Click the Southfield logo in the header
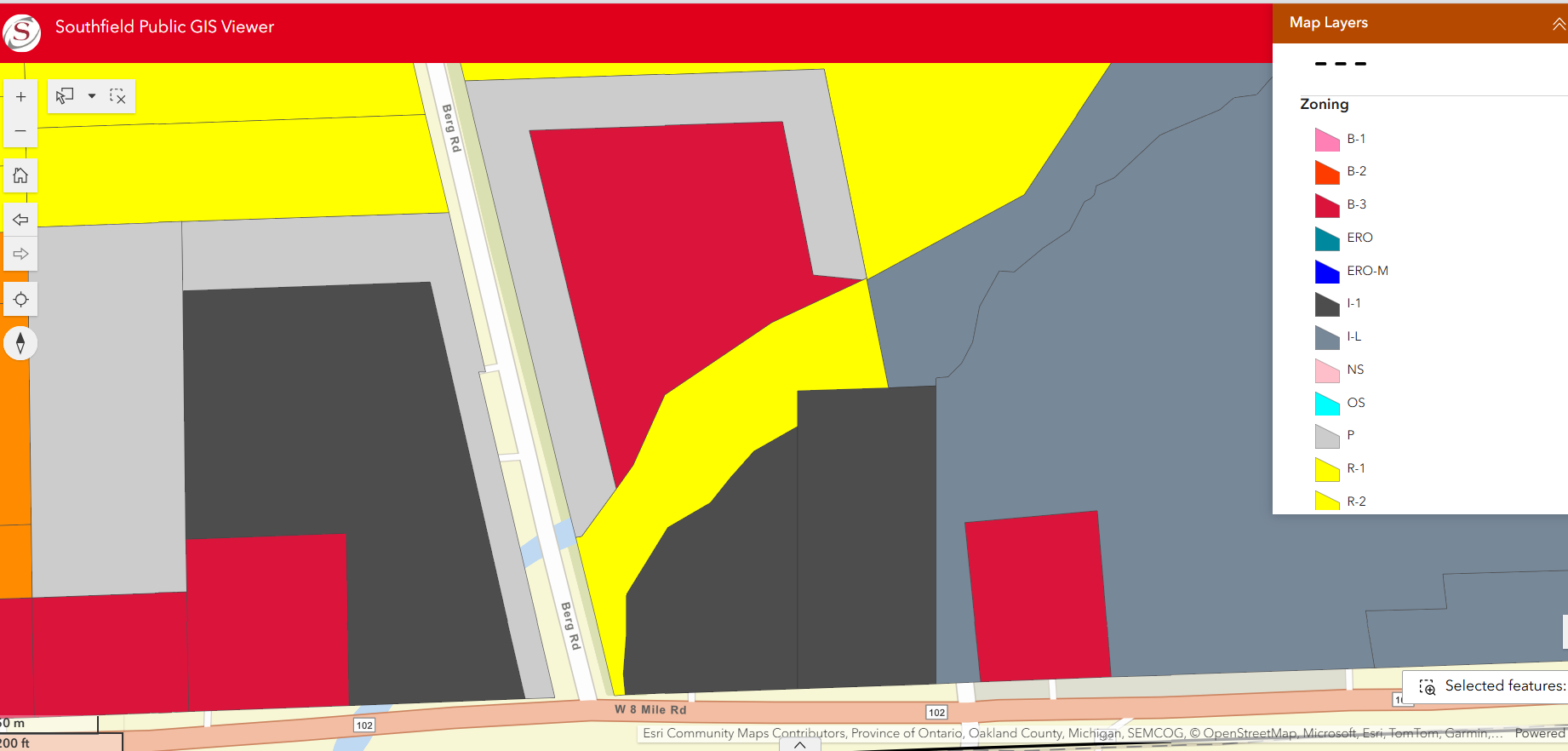The width and height of the screenshot is (1568, 751). [x=22, y=32]
